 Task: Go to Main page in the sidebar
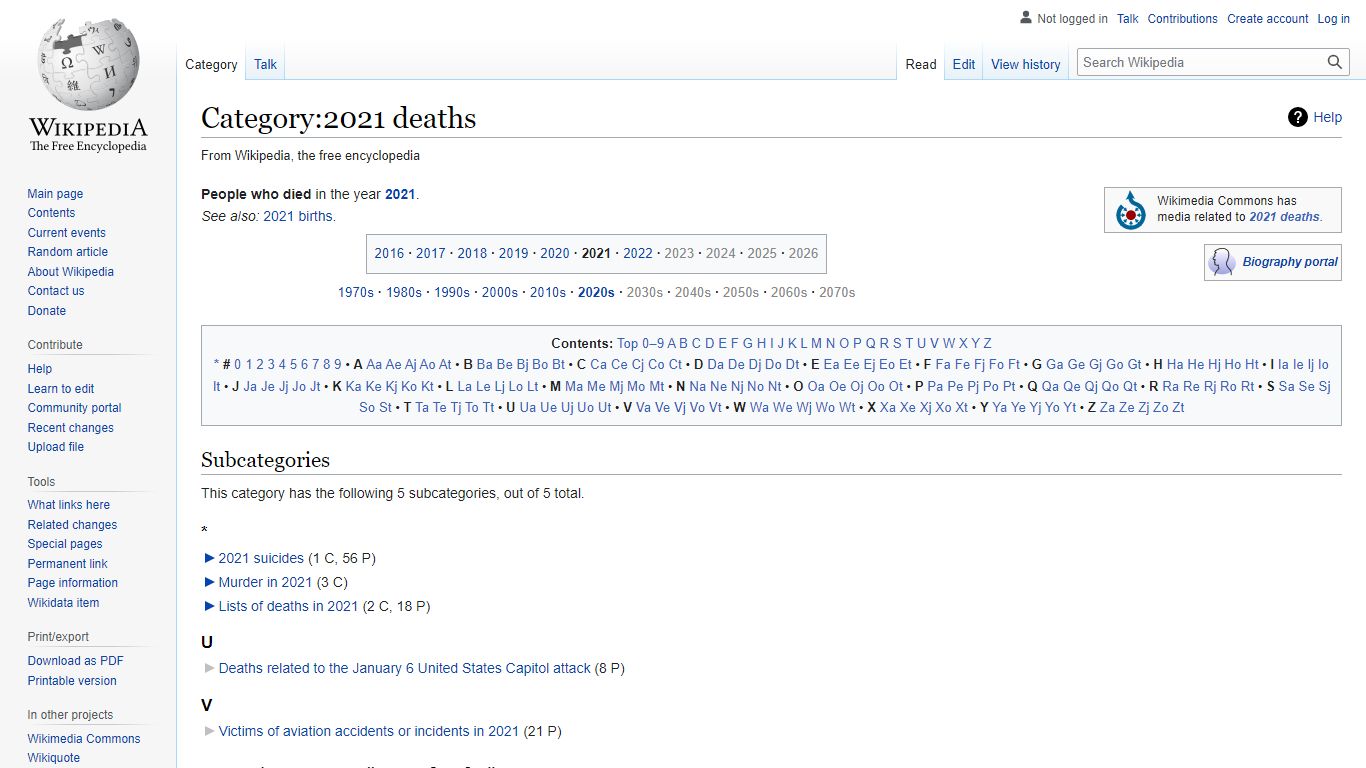[x=55, y=194]
